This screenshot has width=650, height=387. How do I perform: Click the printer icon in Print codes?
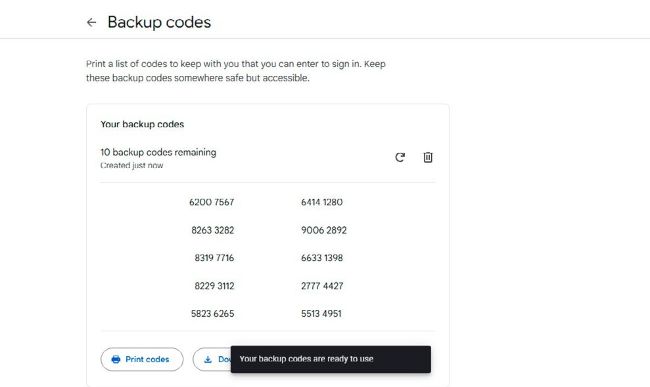tap(116, 359)
